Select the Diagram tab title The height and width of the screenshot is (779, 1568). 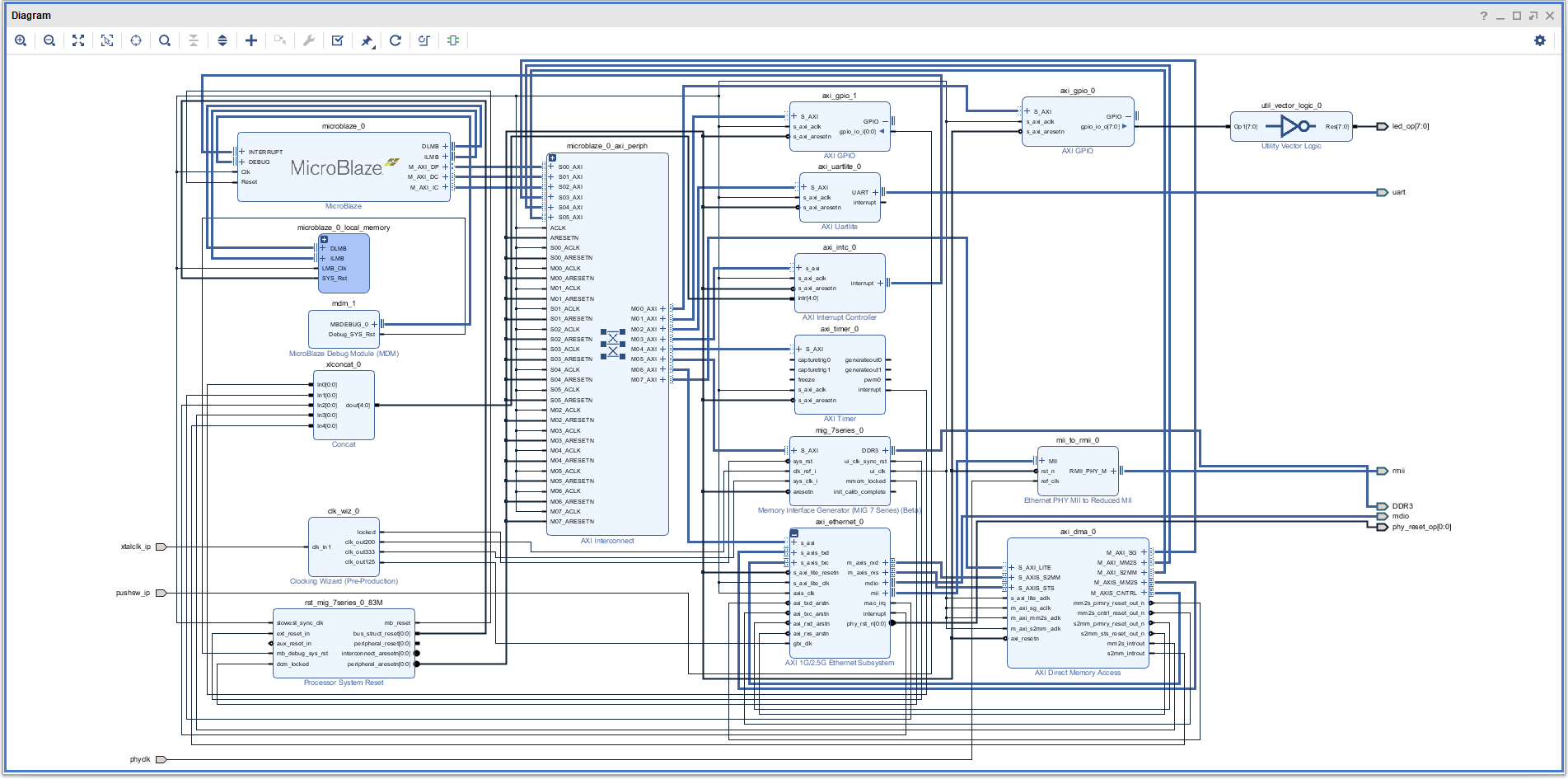(x=31, y=16)
